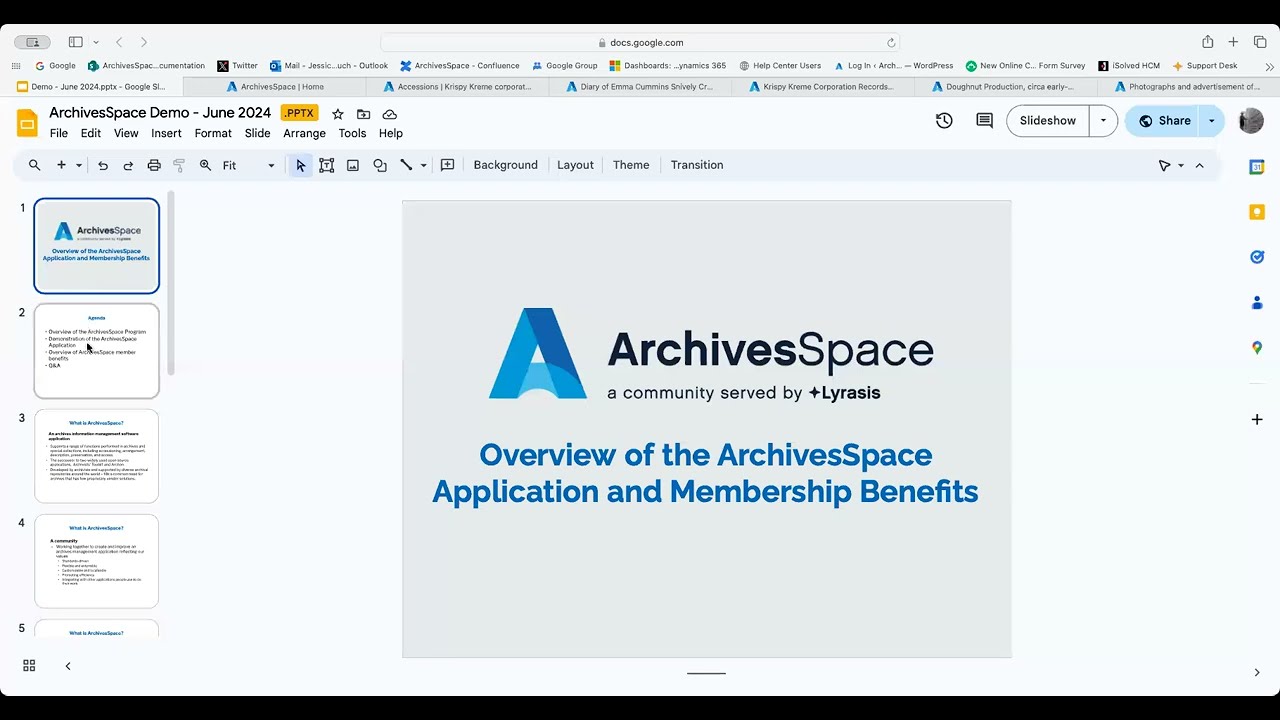
Task: Click the pointer mode icon in toolbar
Action: click(x=1164, y=165)
